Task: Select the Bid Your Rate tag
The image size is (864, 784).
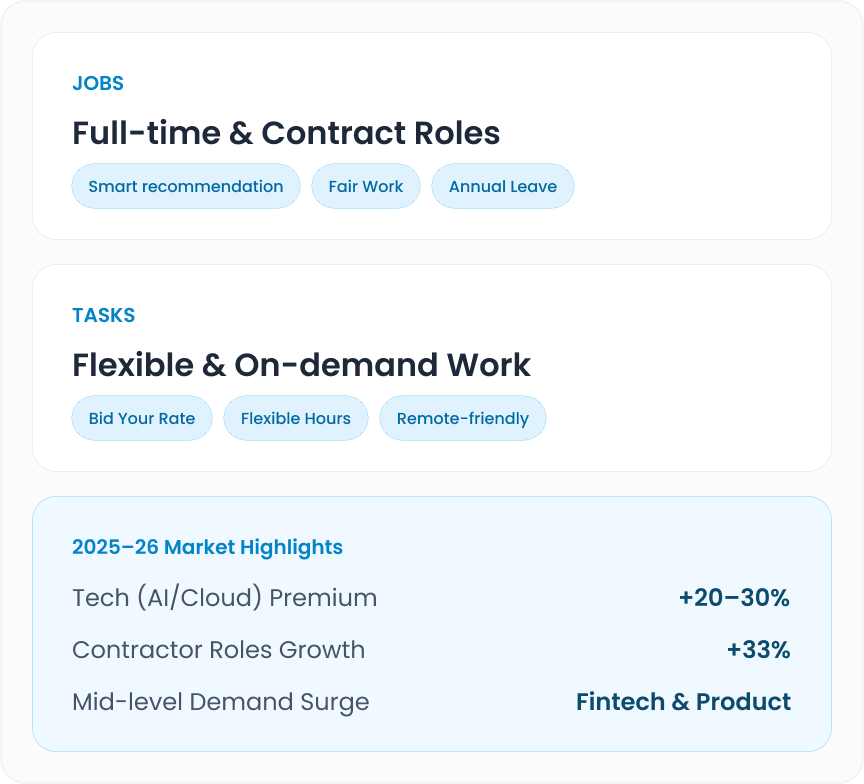Action: pyautogui.click(x=142, y=418)
